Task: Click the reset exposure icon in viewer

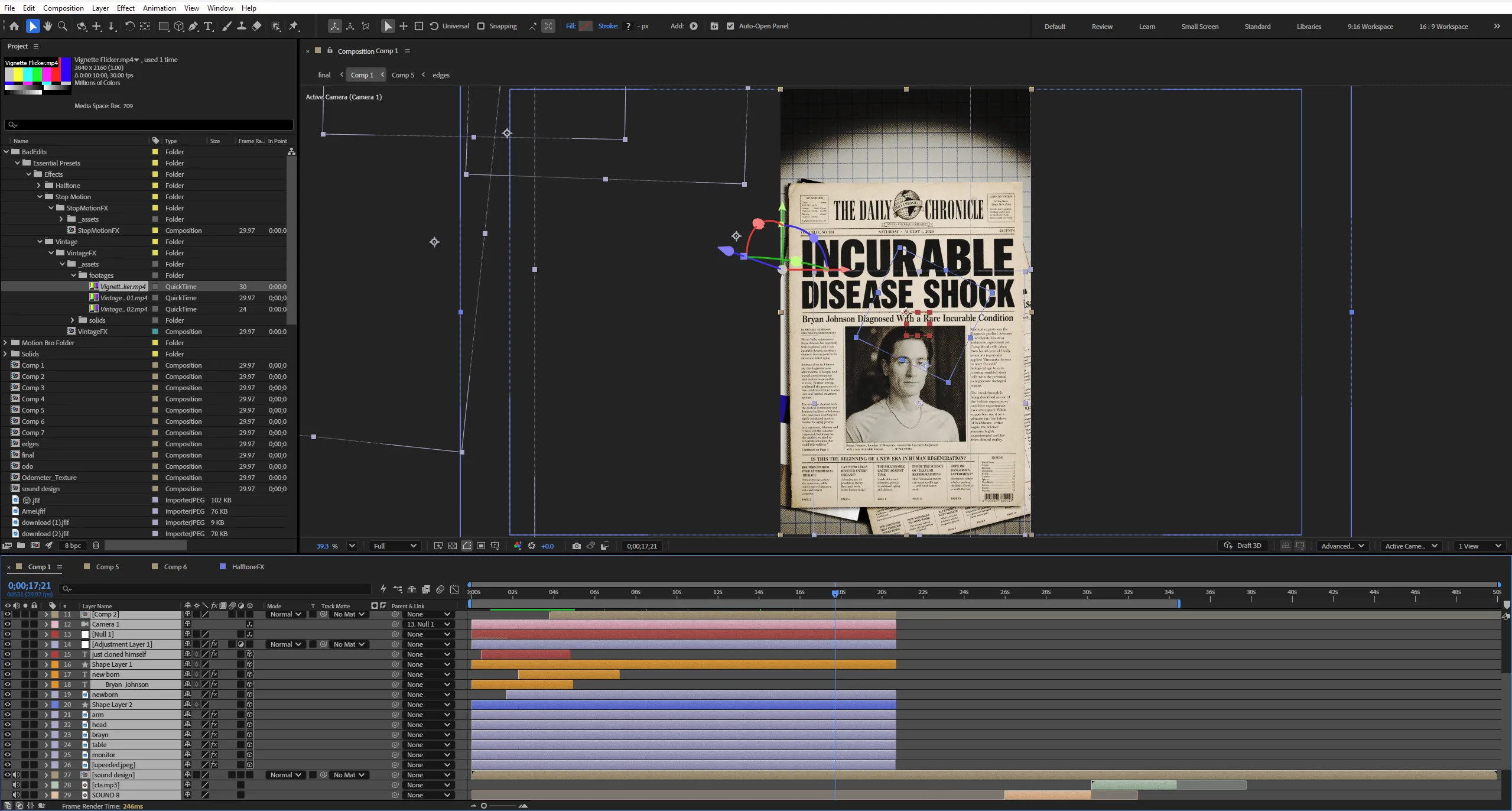Action: (532, 546)
